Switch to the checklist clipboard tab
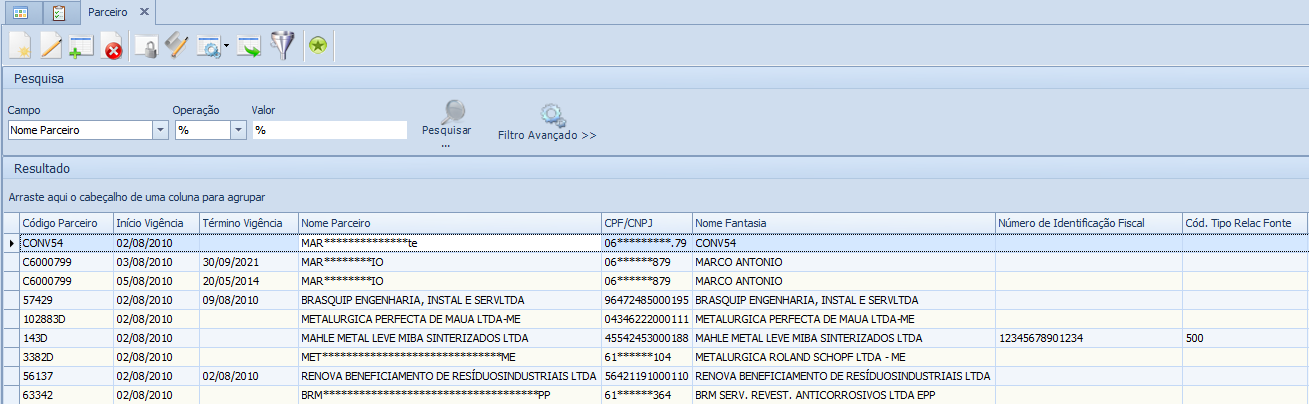The width and height of the screenshot is (1309, 404). [x=59, y=13]
